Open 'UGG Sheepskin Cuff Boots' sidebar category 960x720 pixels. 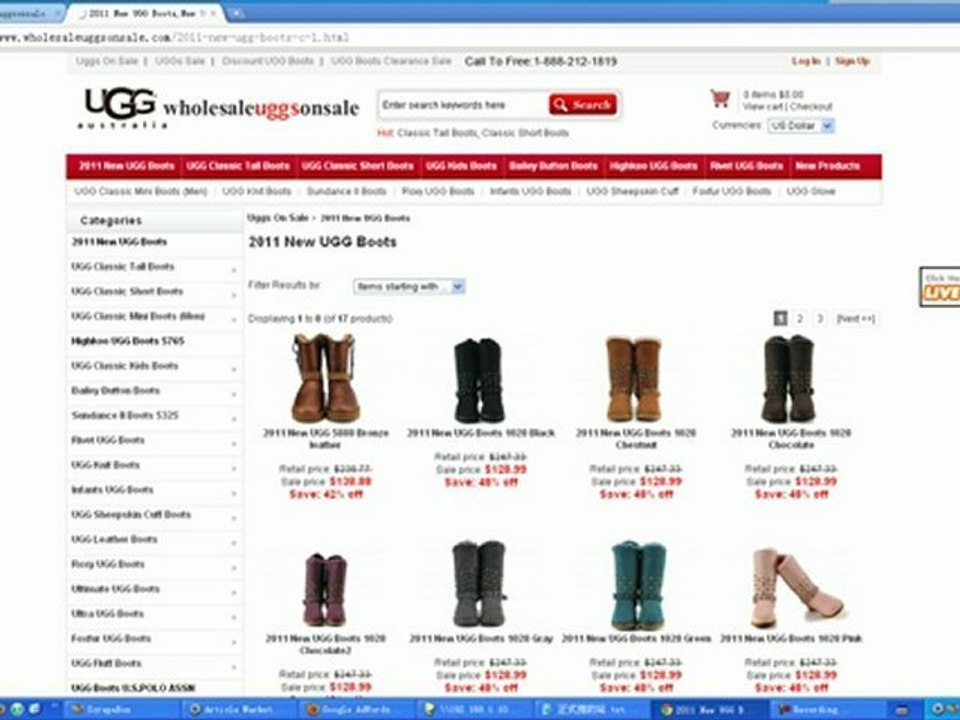click(x=131, y=514)
